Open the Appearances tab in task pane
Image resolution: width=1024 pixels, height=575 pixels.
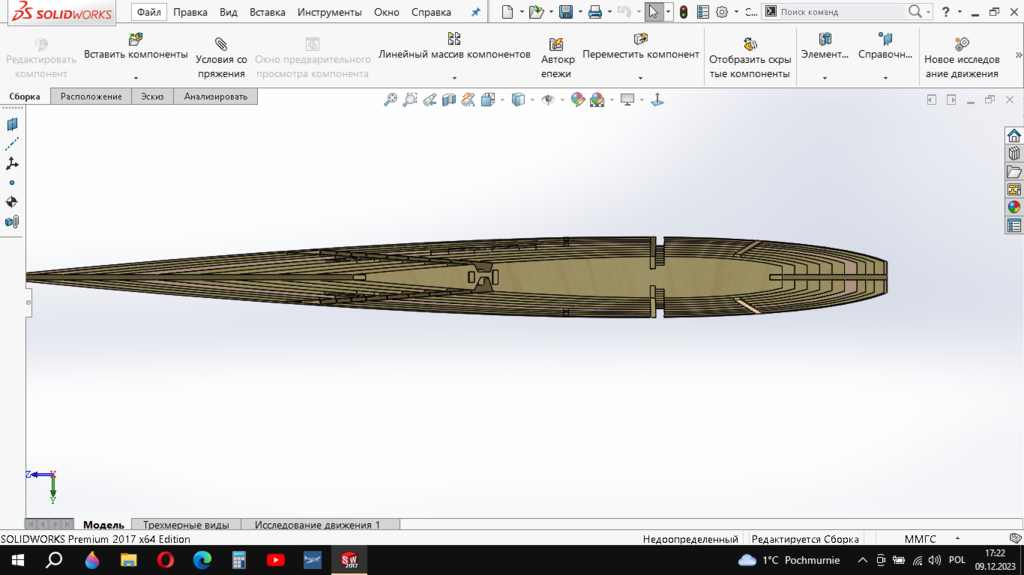(1014, 207)
